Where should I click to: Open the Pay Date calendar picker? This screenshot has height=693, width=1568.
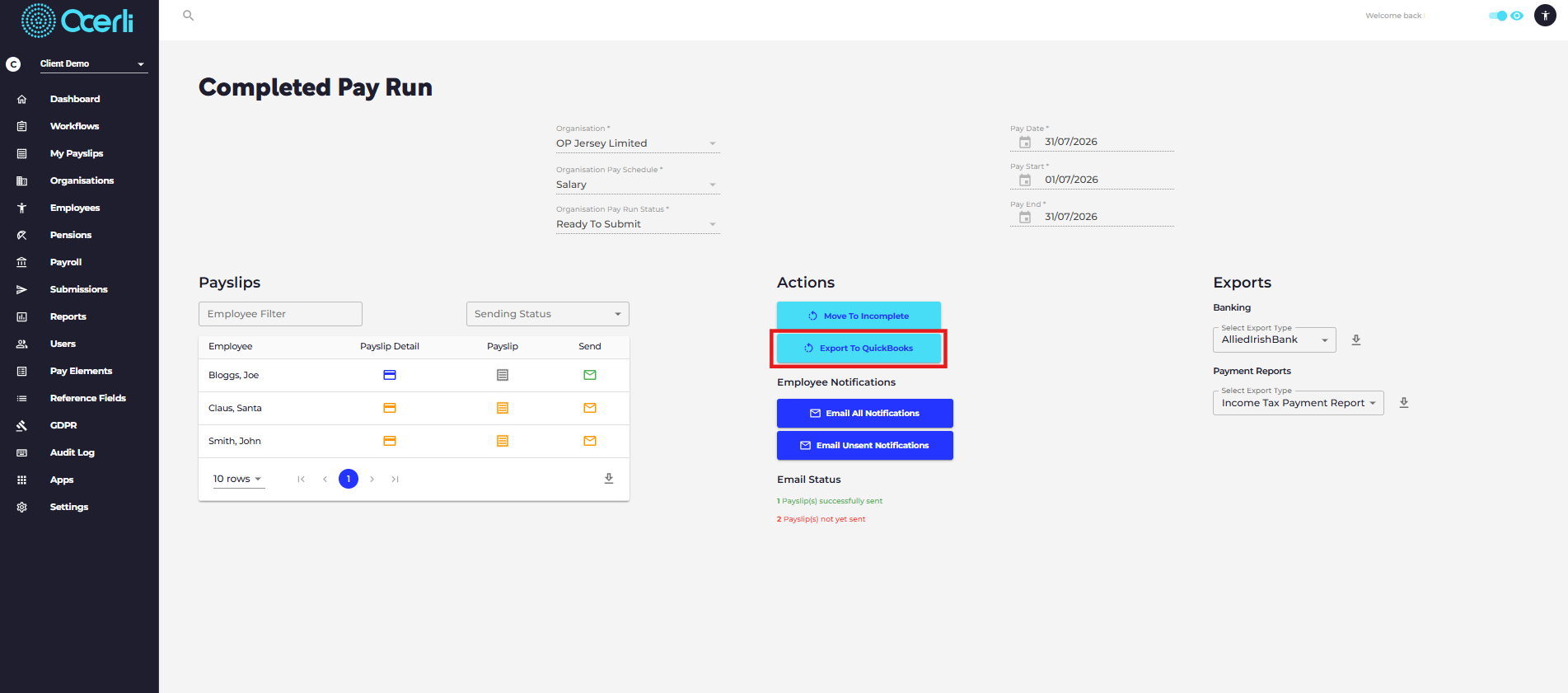(x=1025, y=142)
